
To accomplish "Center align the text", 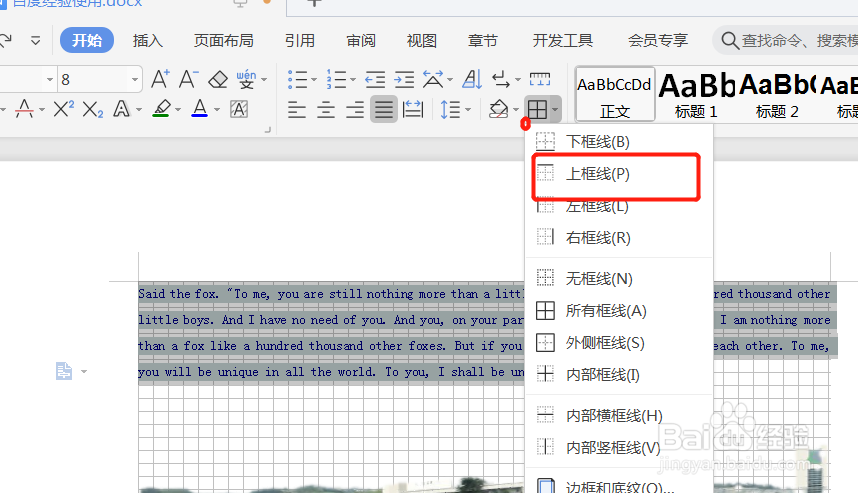I will [x=326, y=109].
